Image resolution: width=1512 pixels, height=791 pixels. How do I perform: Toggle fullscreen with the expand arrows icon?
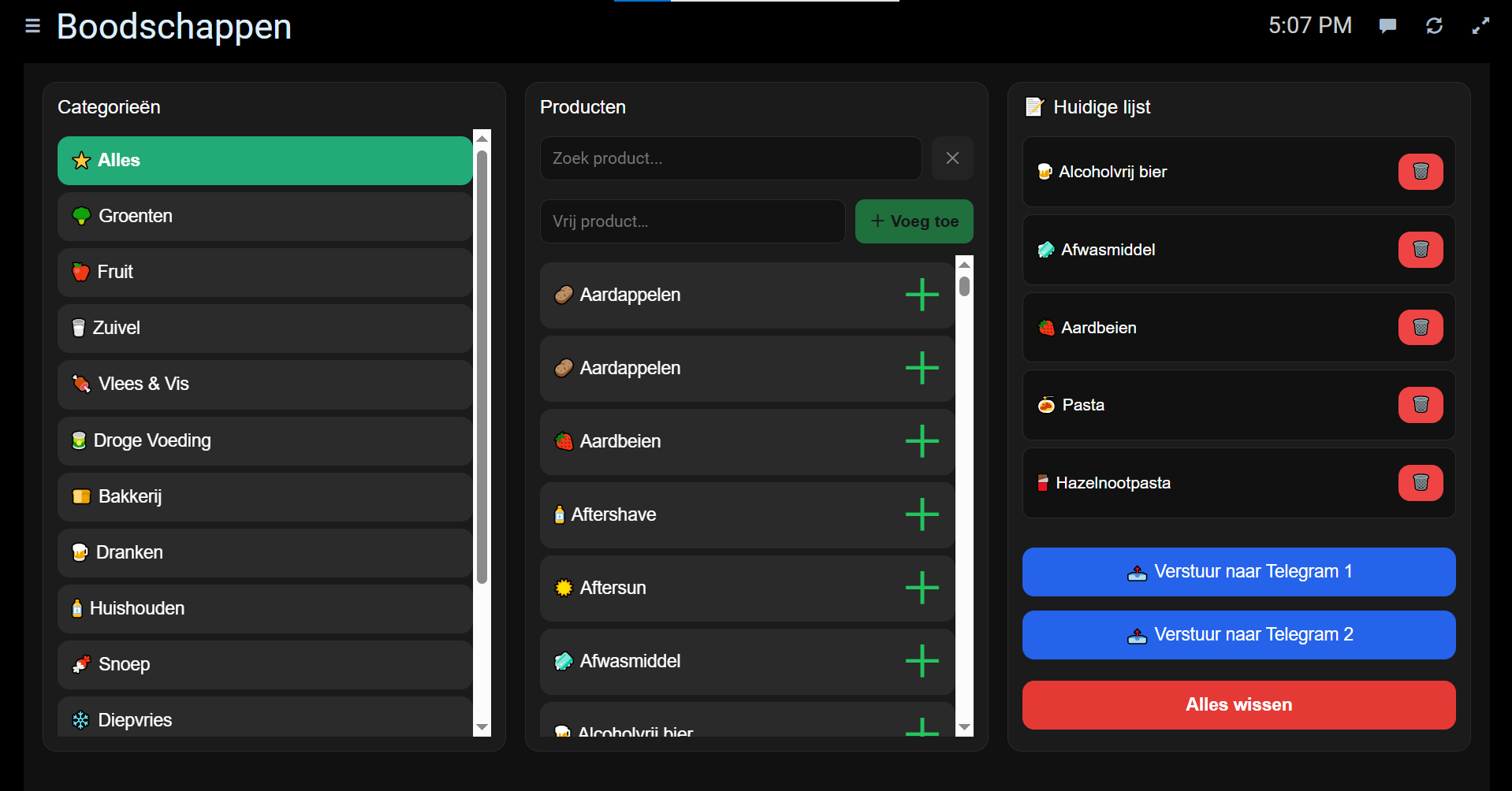click(x=1480, y=26)
